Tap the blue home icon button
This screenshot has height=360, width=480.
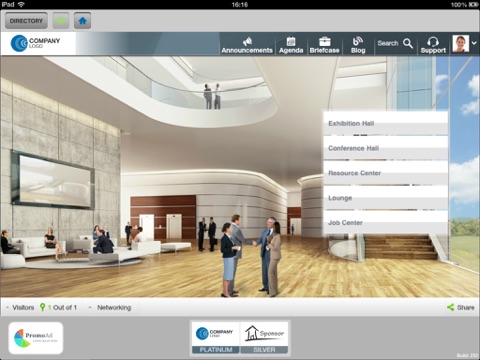(82, 21)
